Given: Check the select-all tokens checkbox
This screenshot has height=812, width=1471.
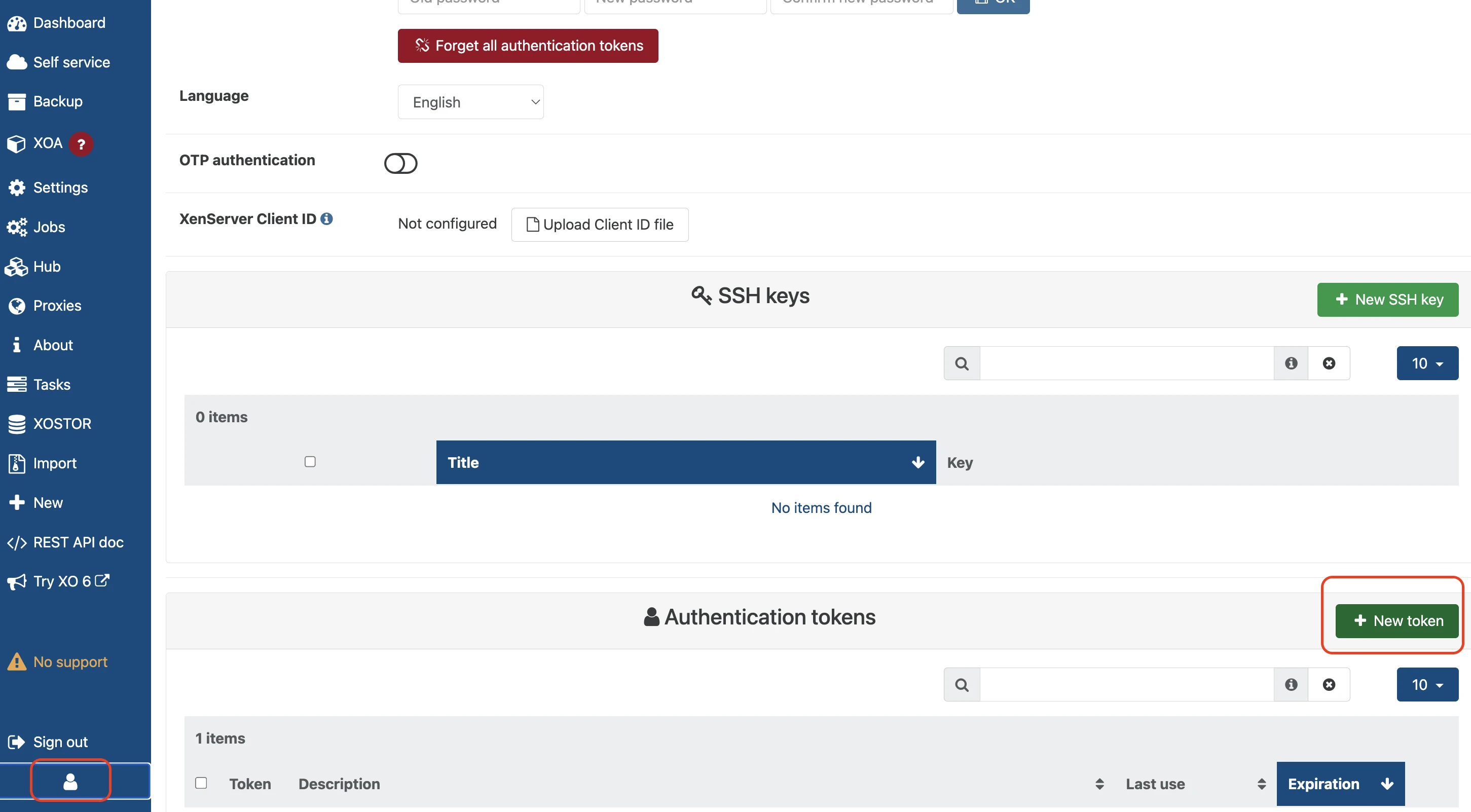Looking at the screenshot, I should click(x=201, y=783).
